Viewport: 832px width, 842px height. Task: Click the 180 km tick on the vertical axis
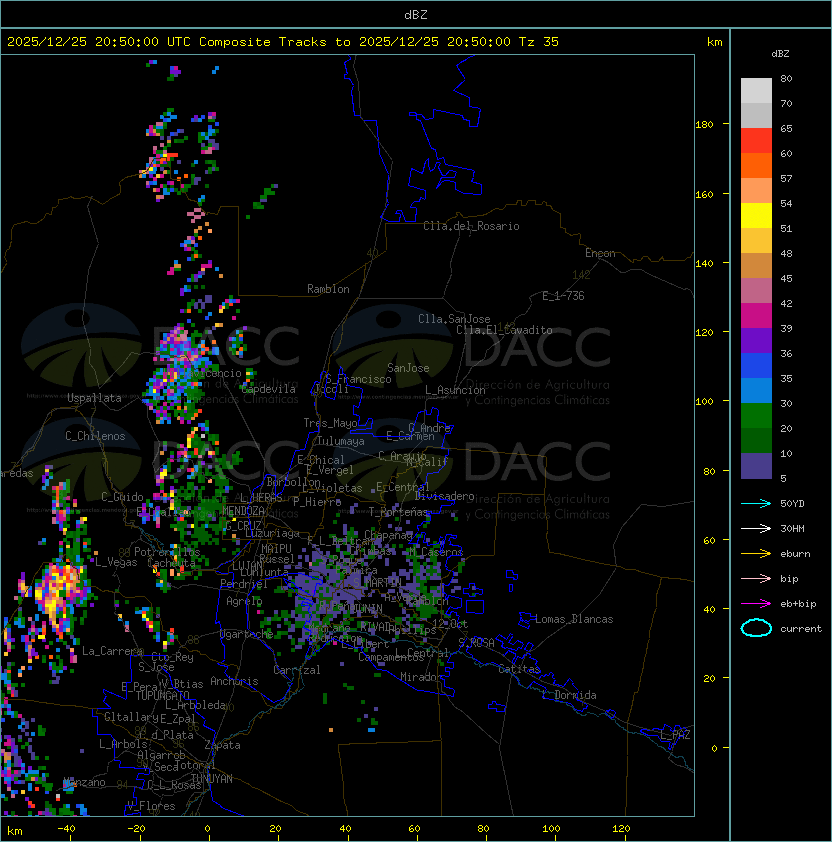click(x=704, y=125)
